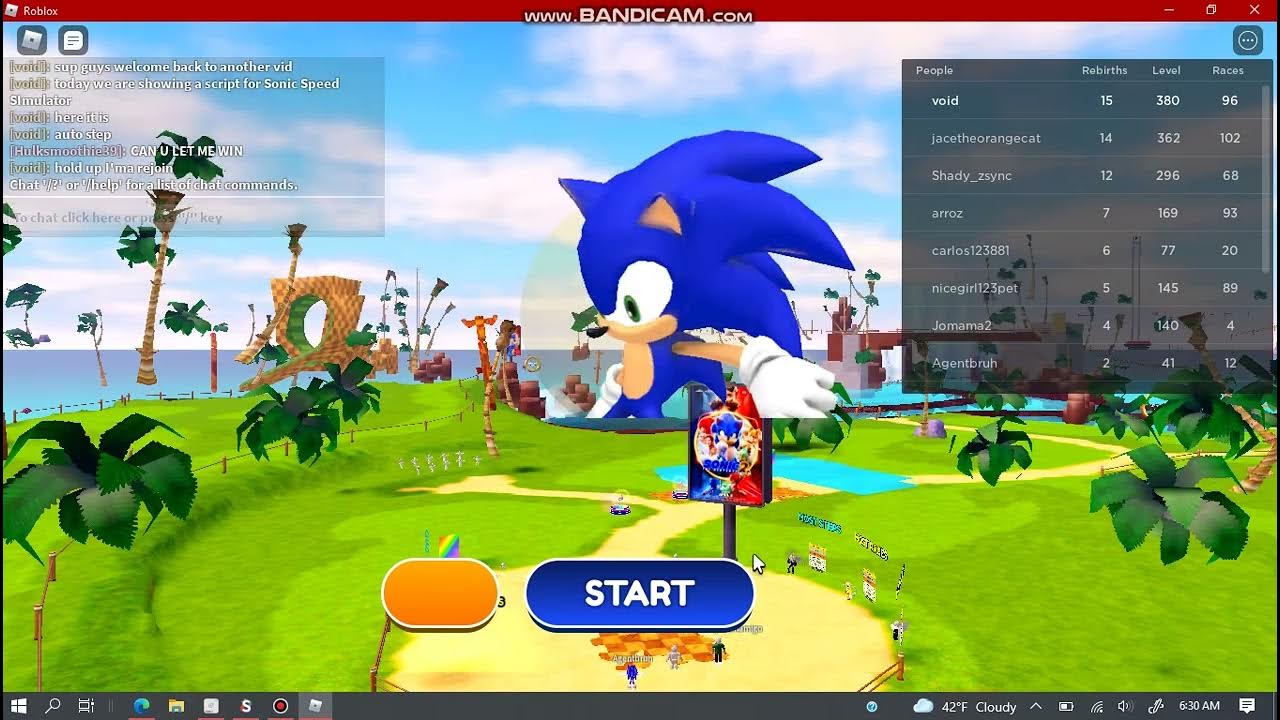Click the People column header
1280x720 pixels.
pos(934,70)
